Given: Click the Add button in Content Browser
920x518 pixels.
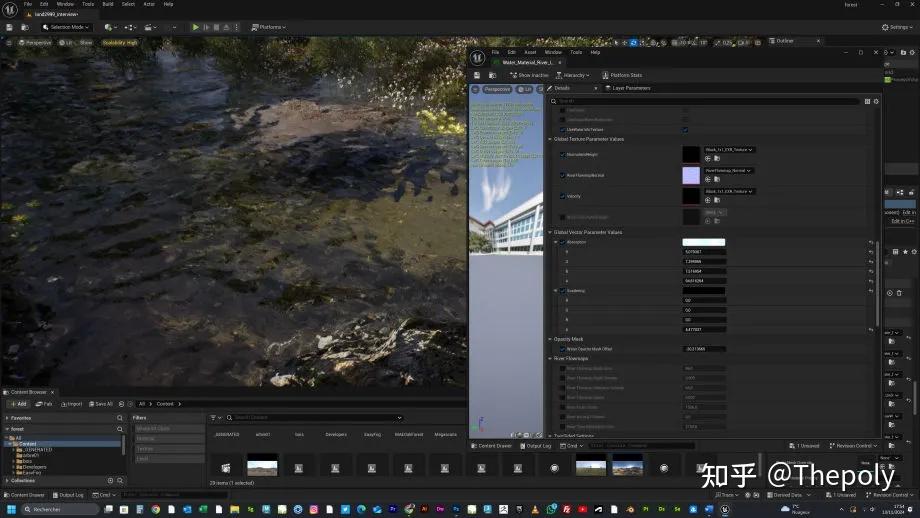Looking at the screenshot, I should (x=19, y=404).
